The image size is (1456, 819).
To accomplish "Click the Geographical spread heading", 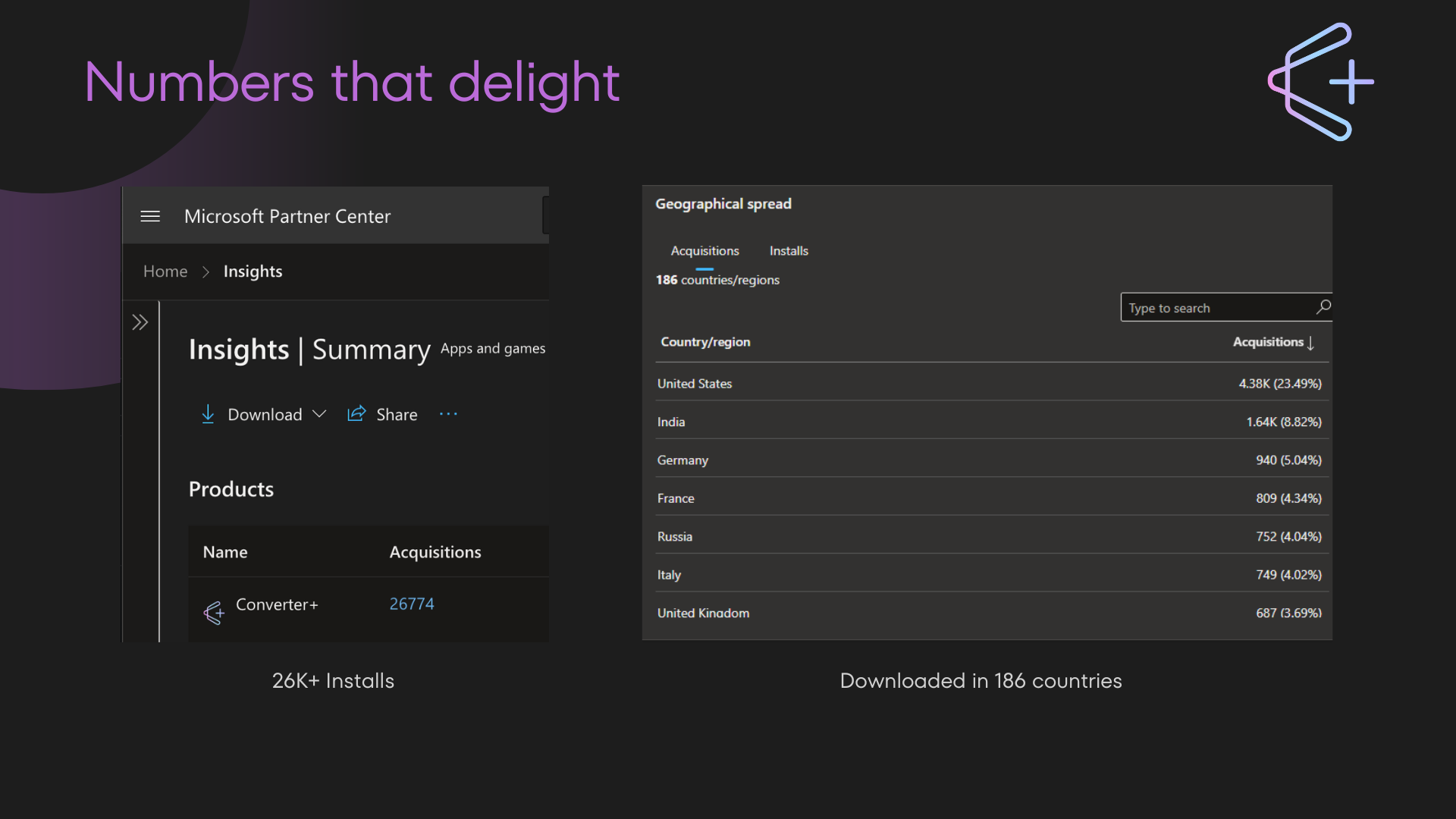I will [723, 204].
